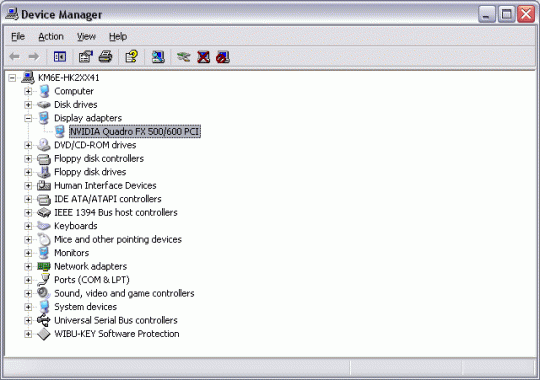Open the View menu
Image resolution: width=540 pixels, height=380 pixels.
pos(86,36)
